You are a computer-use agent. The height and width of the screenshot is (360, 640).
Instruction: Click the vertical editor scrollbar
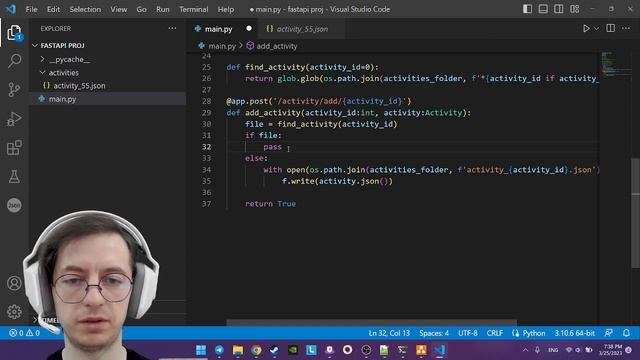coord(636,213)
